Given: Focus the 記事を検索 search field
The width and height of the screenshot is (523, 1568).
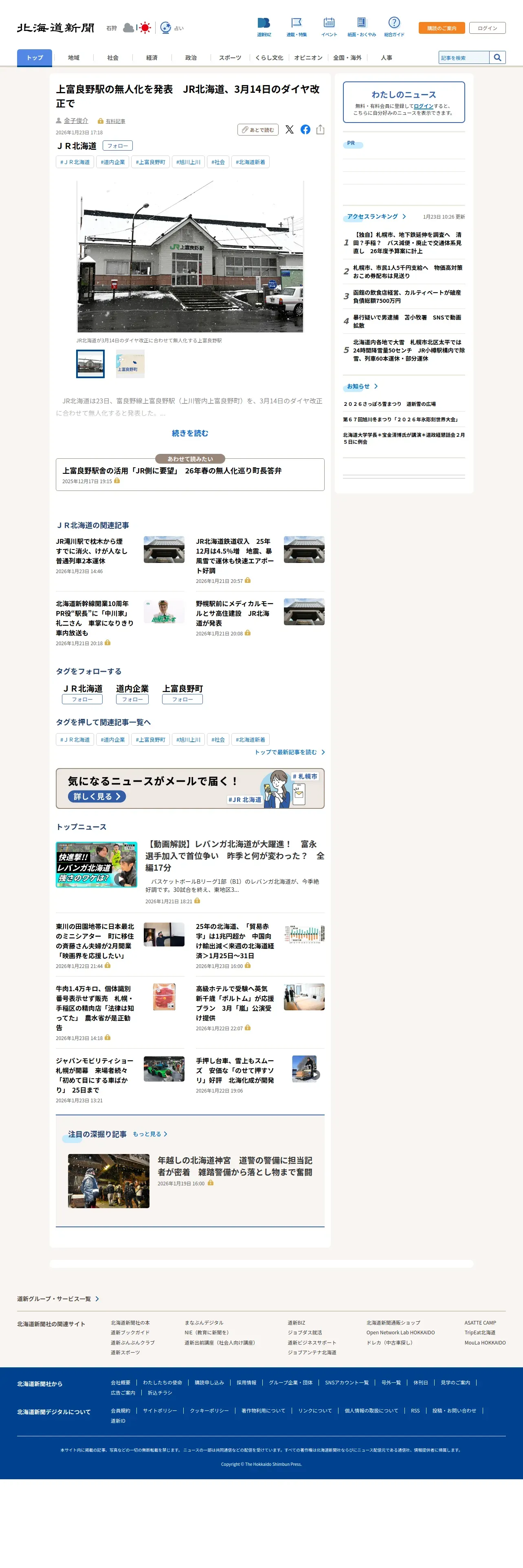Looking at the screenshot, I should coord(464,58).
